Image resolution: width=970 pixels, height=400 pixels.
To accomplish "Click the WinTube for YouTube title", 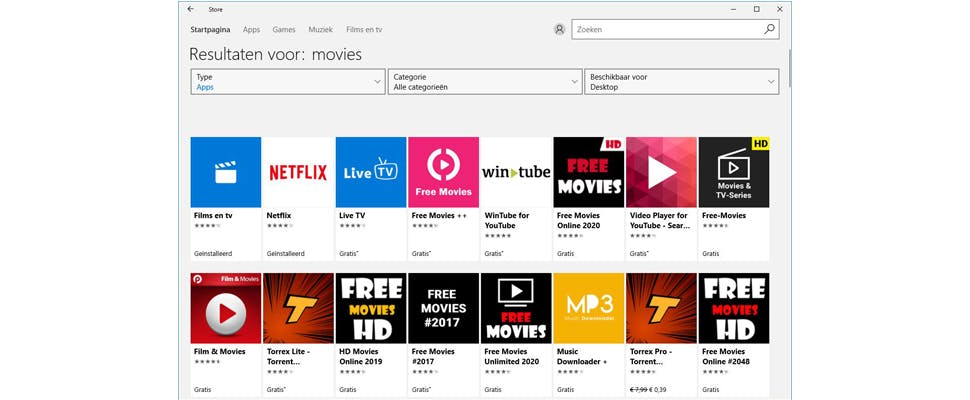I will coord(507,221).
